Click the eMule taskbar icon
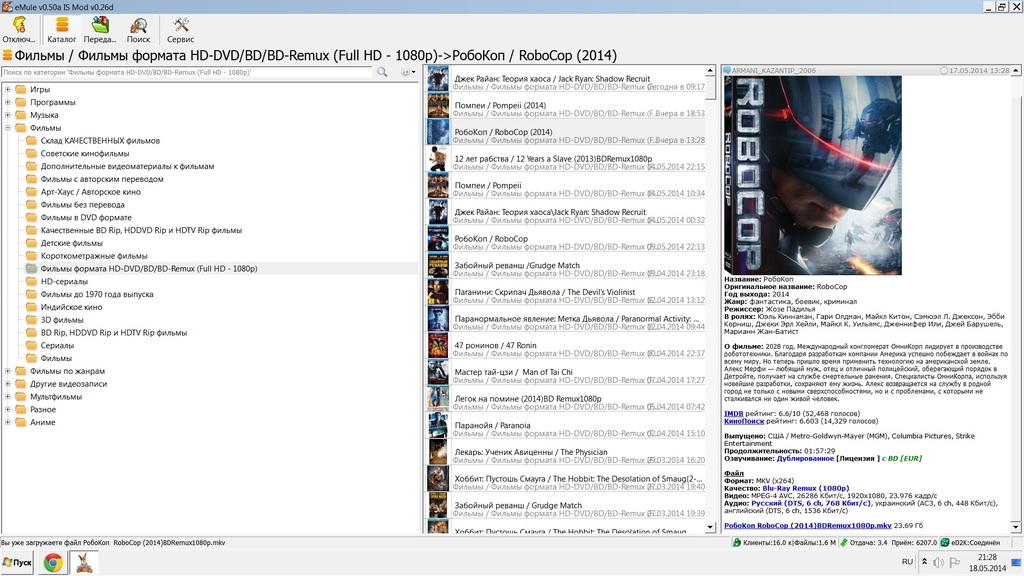The width and height of the screenshot is (1024, 576). 84,562
